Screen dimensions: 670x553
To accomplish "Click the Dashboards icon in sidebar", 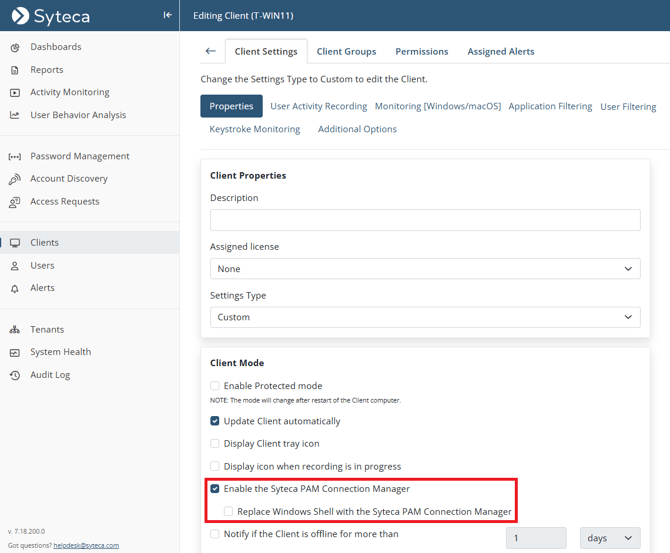I will coord(15,47).
